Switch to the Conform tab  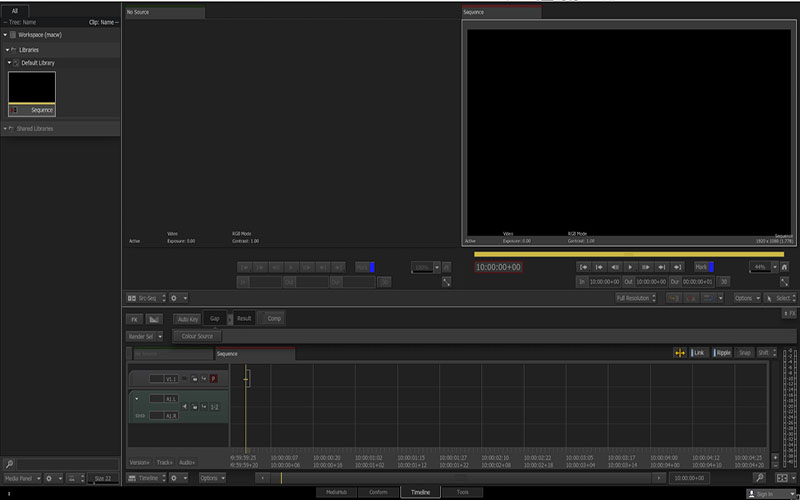click(x=378, y=492)
